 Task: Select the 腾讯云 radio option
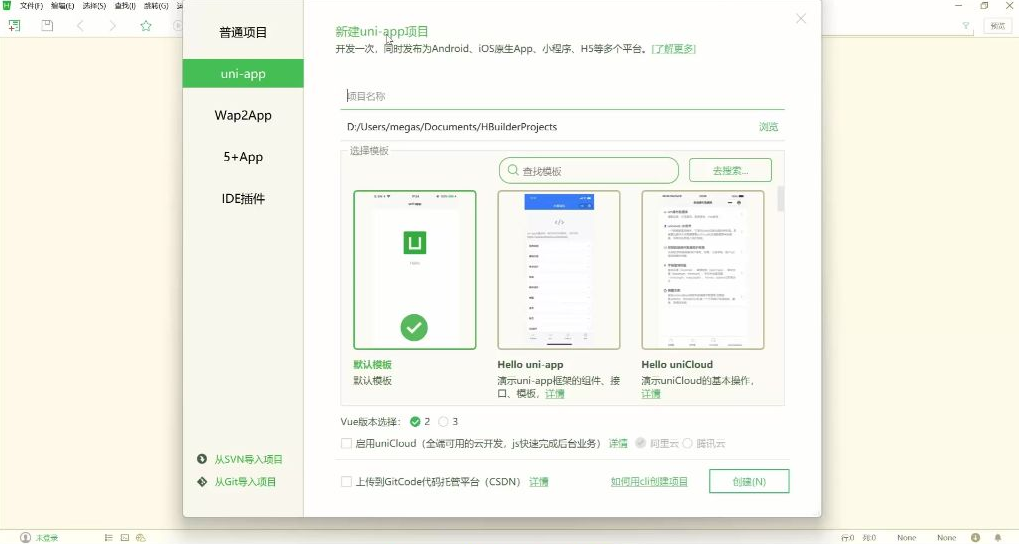tap(688, 443)
